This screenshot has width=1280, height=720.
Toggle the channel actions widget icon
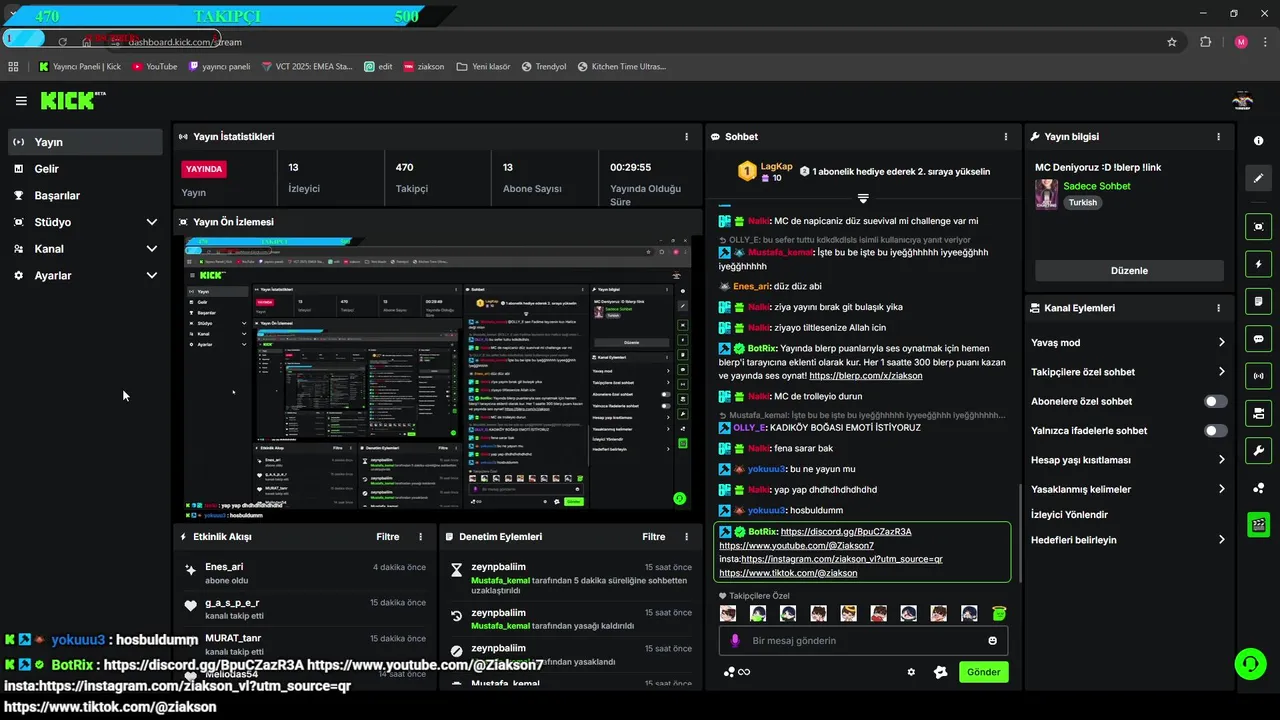(x=1259, y=413)
